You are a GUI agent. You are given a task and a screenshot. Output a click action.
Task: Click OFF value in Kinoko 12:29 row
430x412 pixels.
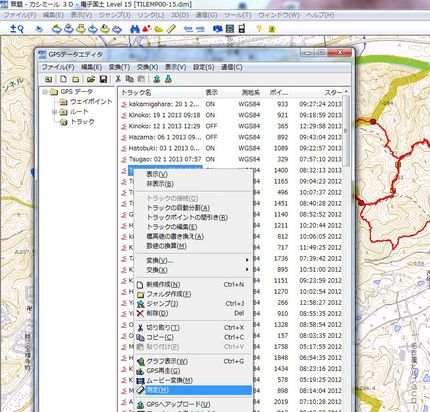pyautogui.click(x=211, y=126)
